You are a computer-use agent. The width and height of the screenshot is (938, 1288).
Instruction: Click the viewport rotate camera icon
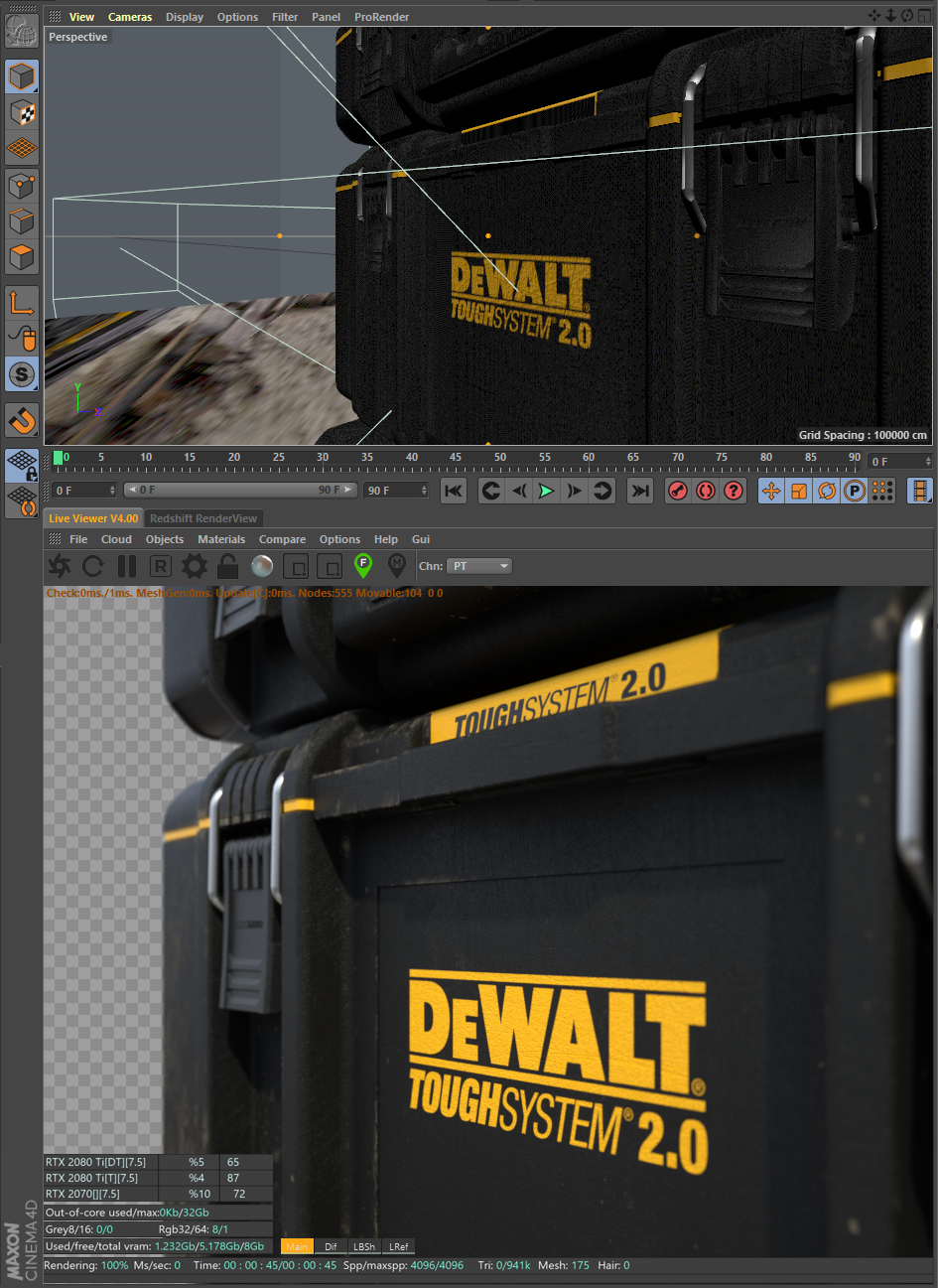coord(907,15)
